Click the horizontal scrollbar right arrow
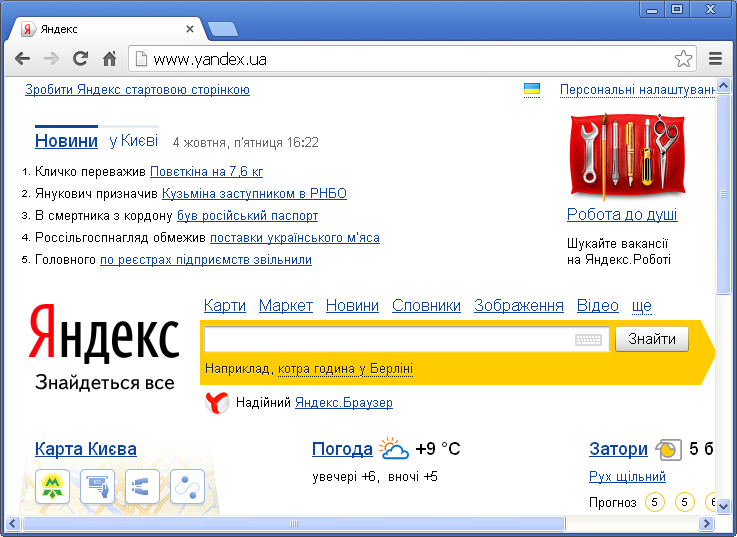Viewport: 737px width, 537px height. click(x=706, y=523)
